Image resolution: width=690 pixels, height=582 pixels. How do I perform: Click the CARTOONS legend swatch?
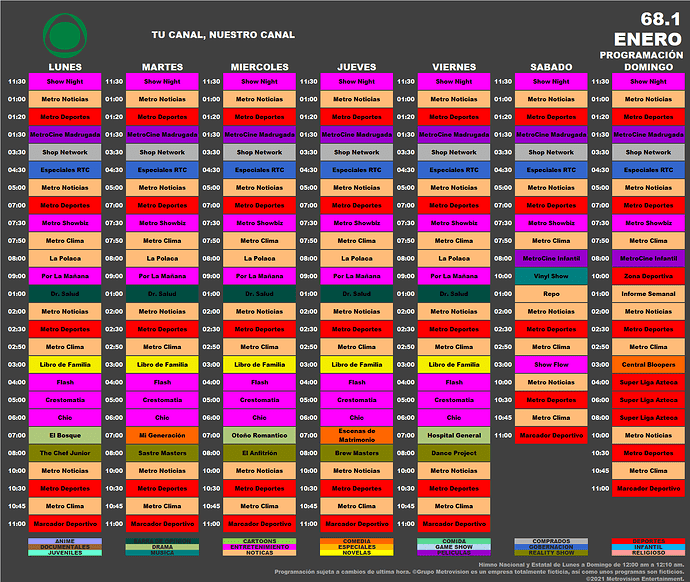point(260,541)
